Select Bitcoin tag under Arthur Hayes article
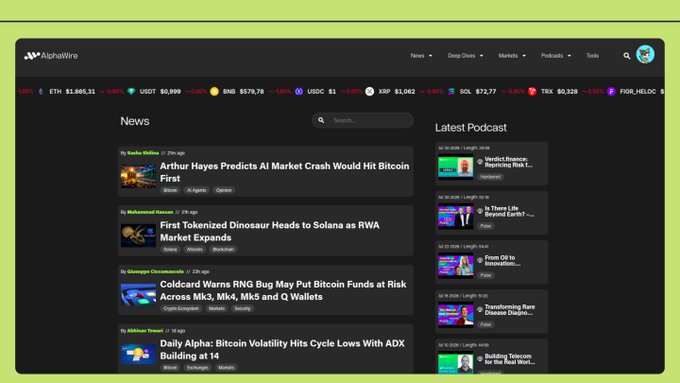 tap(170, 190)
